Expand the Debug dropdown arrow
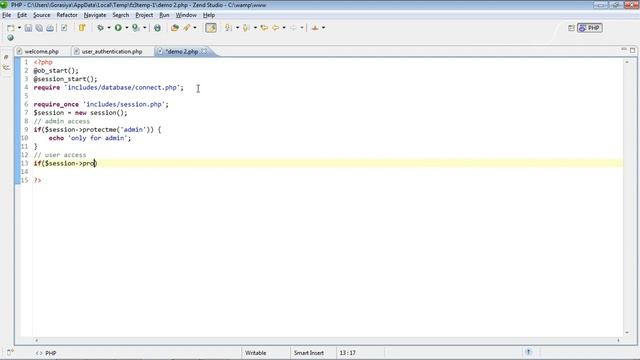 109,28
